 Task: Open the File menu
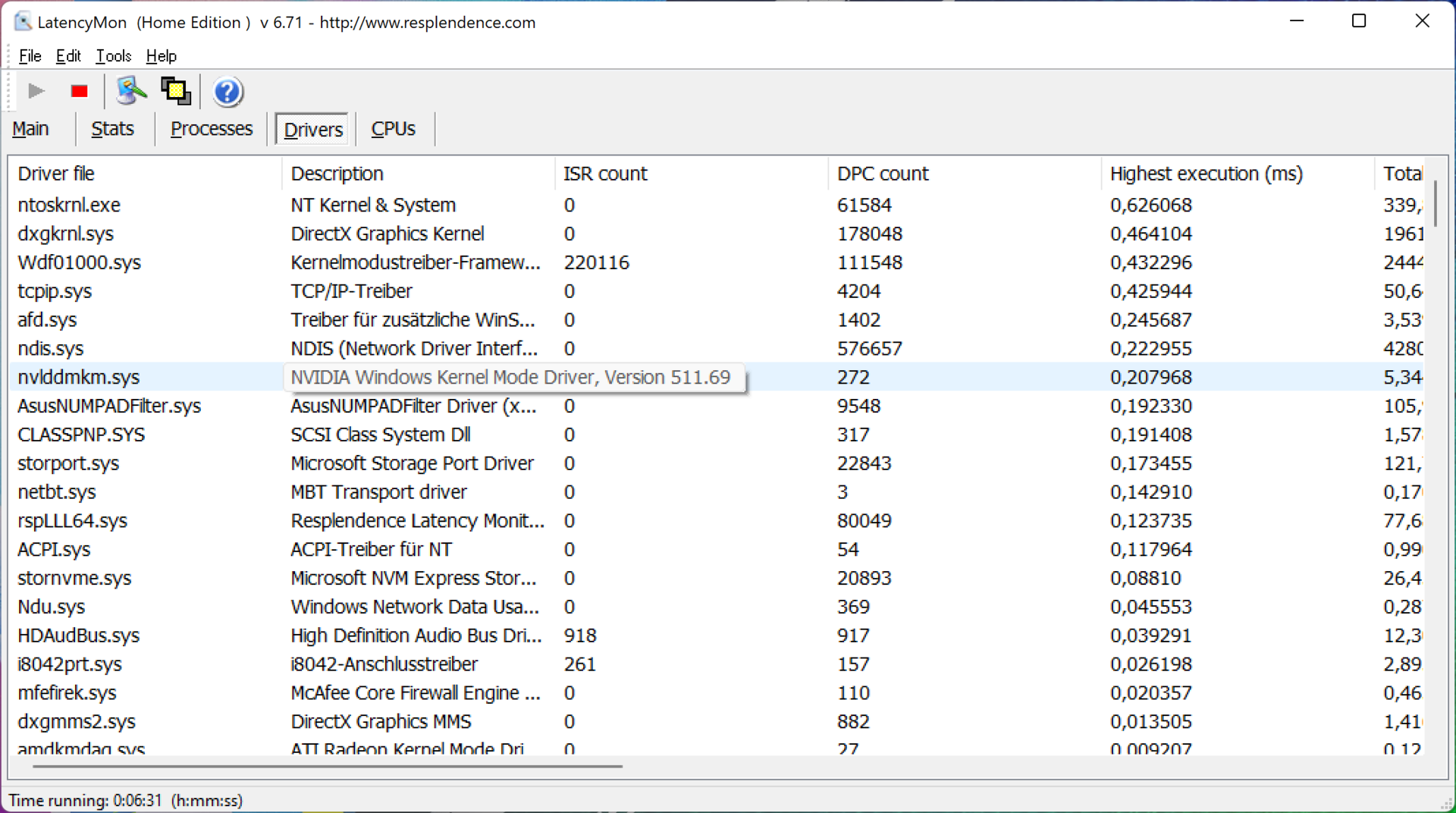[x=30, y=56]
